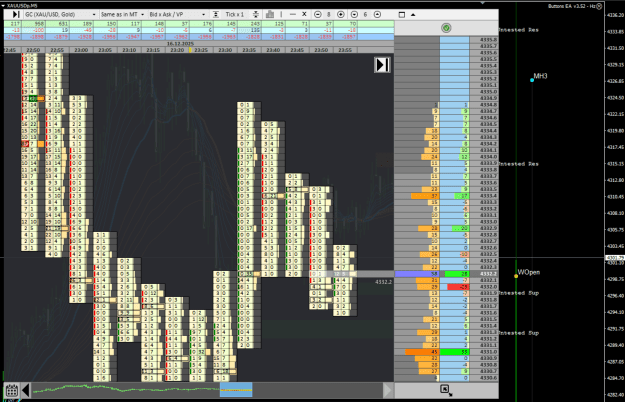Collapse the toolbar with the up triangle
The height and width of the screenshot is (402, 625).
click(x=413, y=15)
